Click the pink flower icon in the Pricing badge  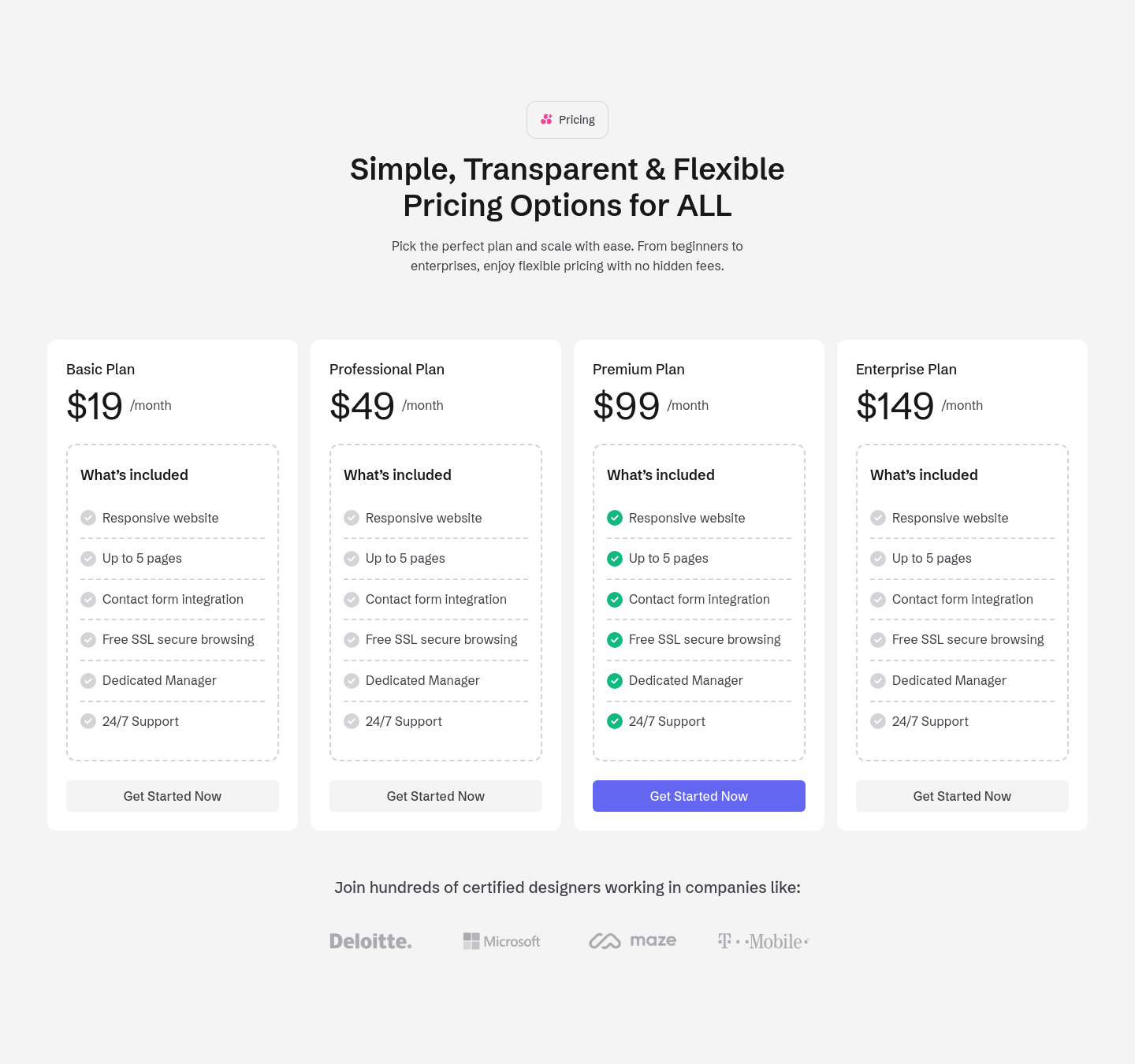click(x=545, y=120)
